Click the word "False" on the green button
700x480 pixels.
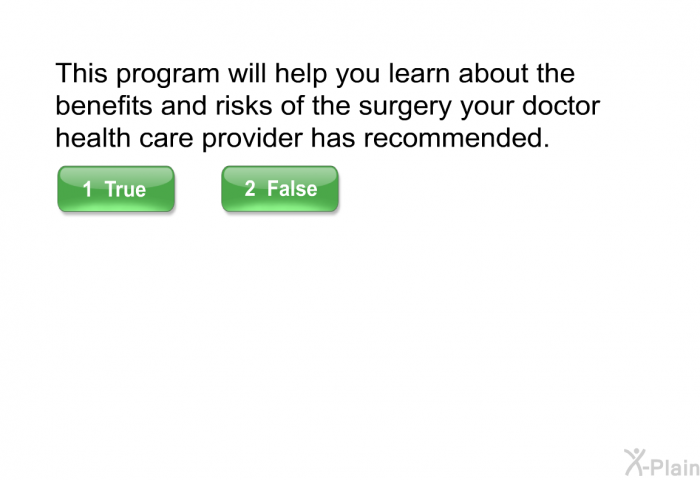(292, 188)
